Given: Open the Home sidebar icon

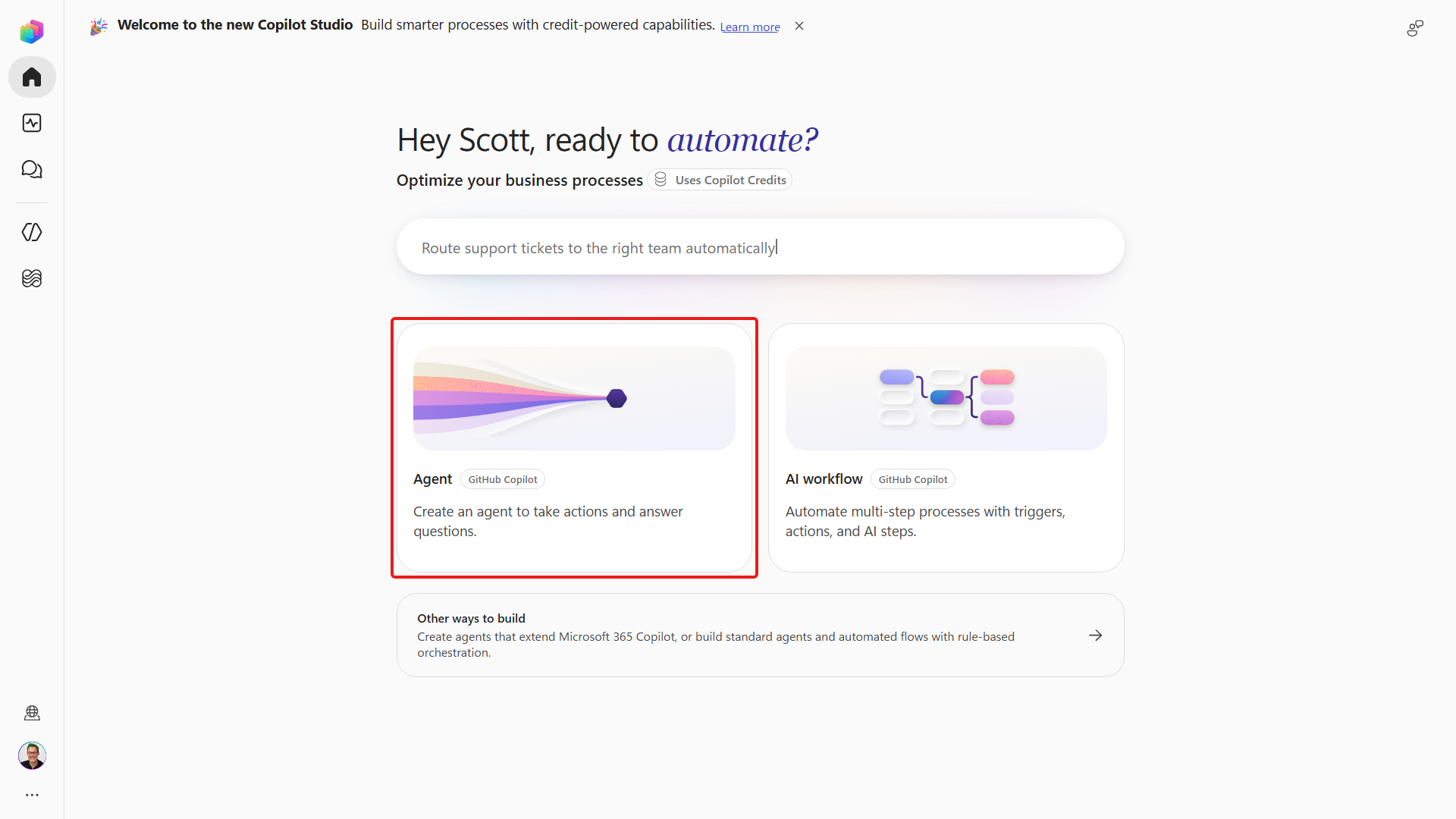Looking at the screenshot, I should coord(32,77).
